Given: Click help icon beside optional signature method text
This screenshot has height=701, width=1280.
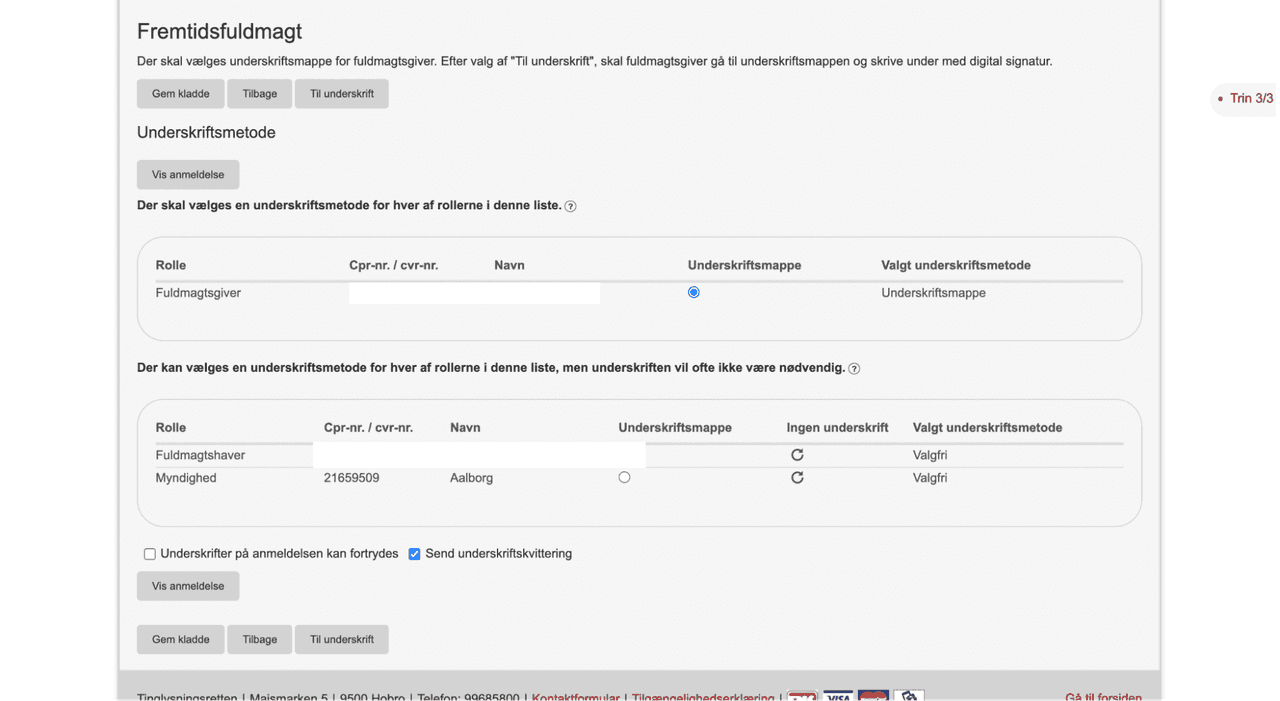Looking at the screenshot, I should pyautogui.click(x=854, y=369).
